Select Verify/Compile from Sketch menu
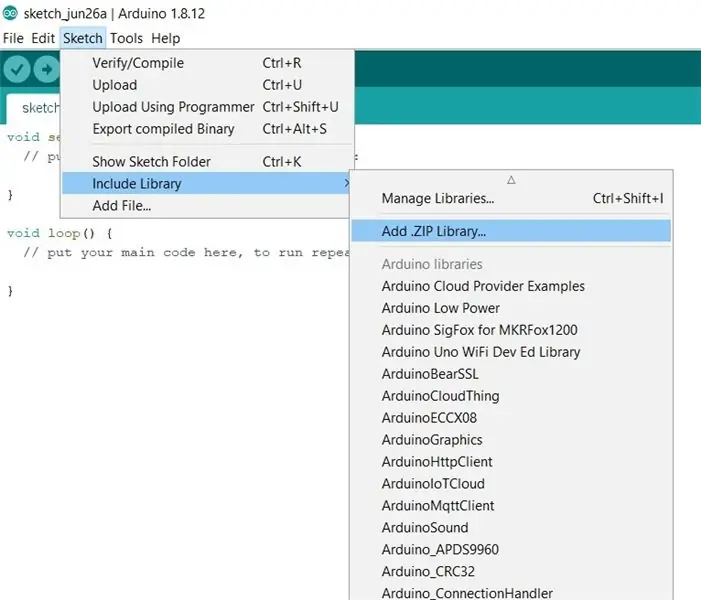This screenshot has height=600, width=701. [208, 63]
